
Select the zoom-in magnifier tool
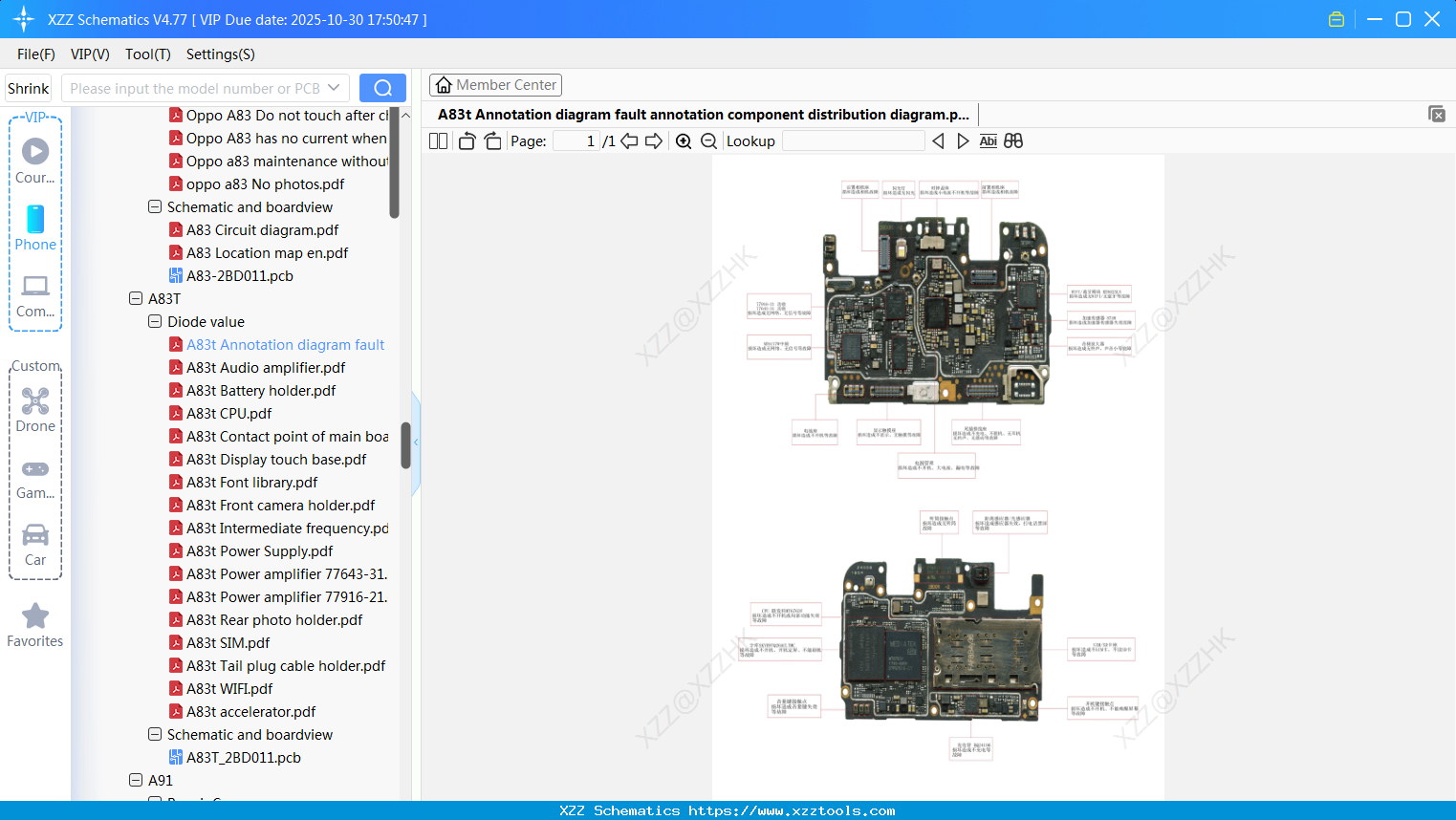[x=684, y=140]
